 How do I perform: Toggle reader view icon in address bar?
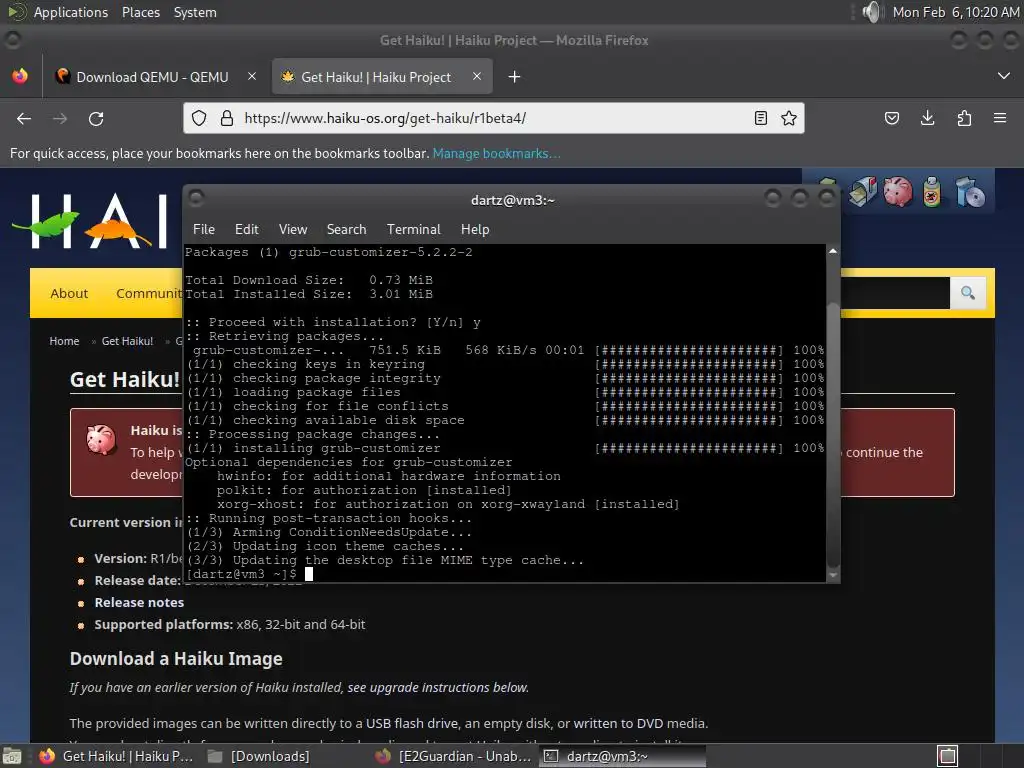(x=761, y=118)
